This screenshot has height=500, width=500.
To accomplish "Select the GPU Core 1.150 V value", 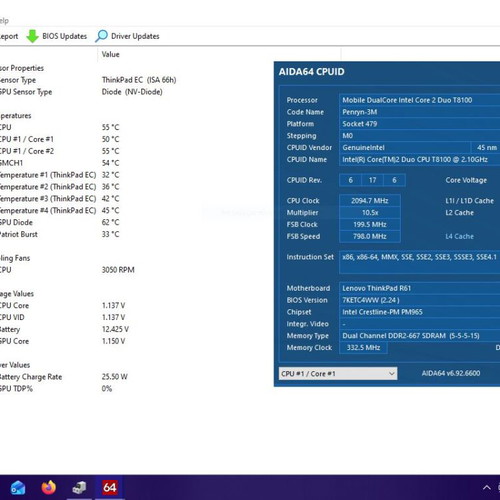I will click(113, 341).
